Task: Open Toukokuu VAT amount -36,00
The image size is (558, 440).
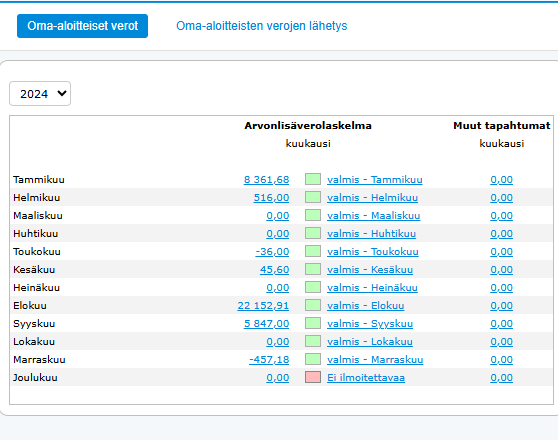Action: (x=272, y=252)
